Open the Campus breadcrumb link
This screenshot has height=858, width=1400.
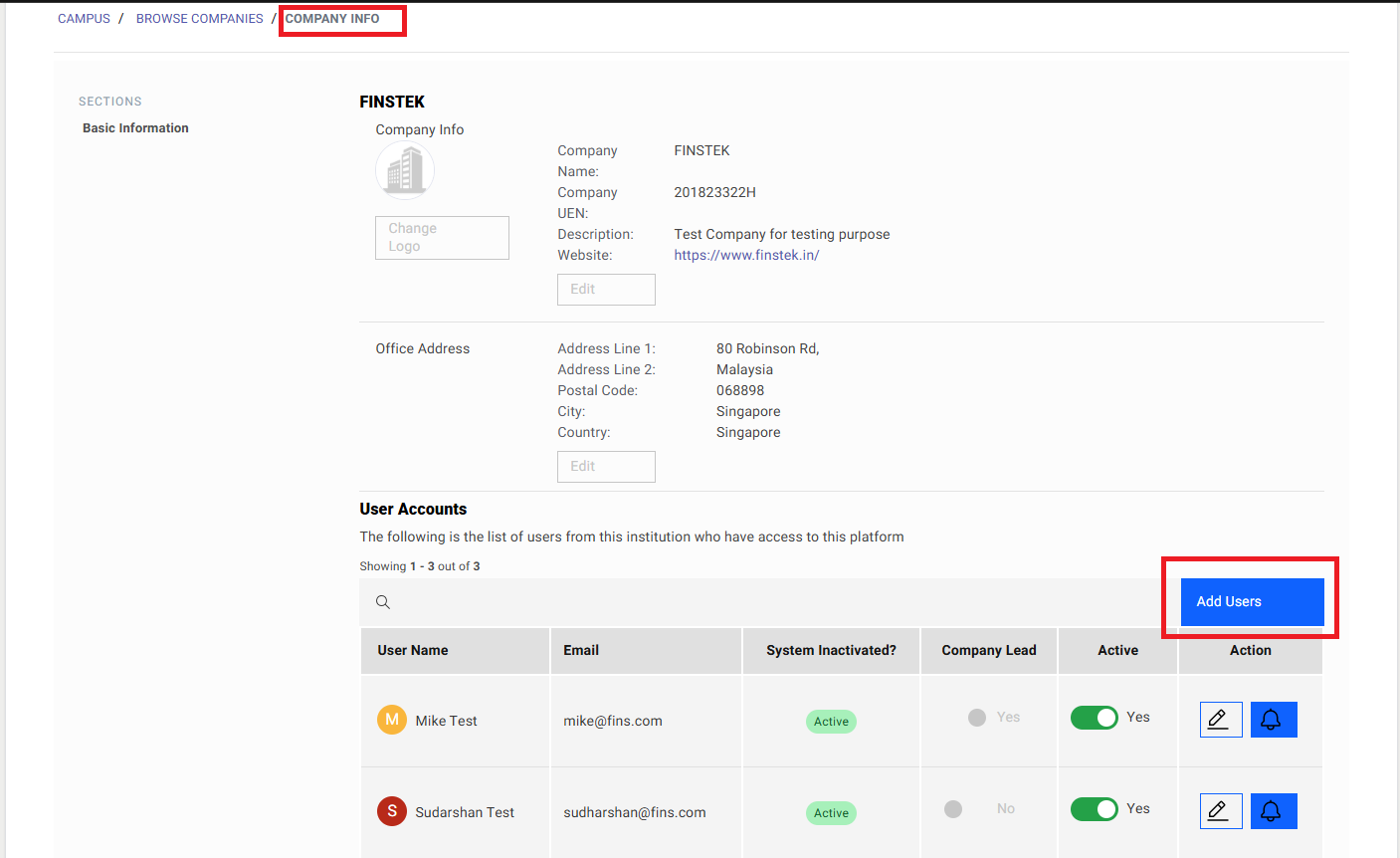[x=84, y=19]
